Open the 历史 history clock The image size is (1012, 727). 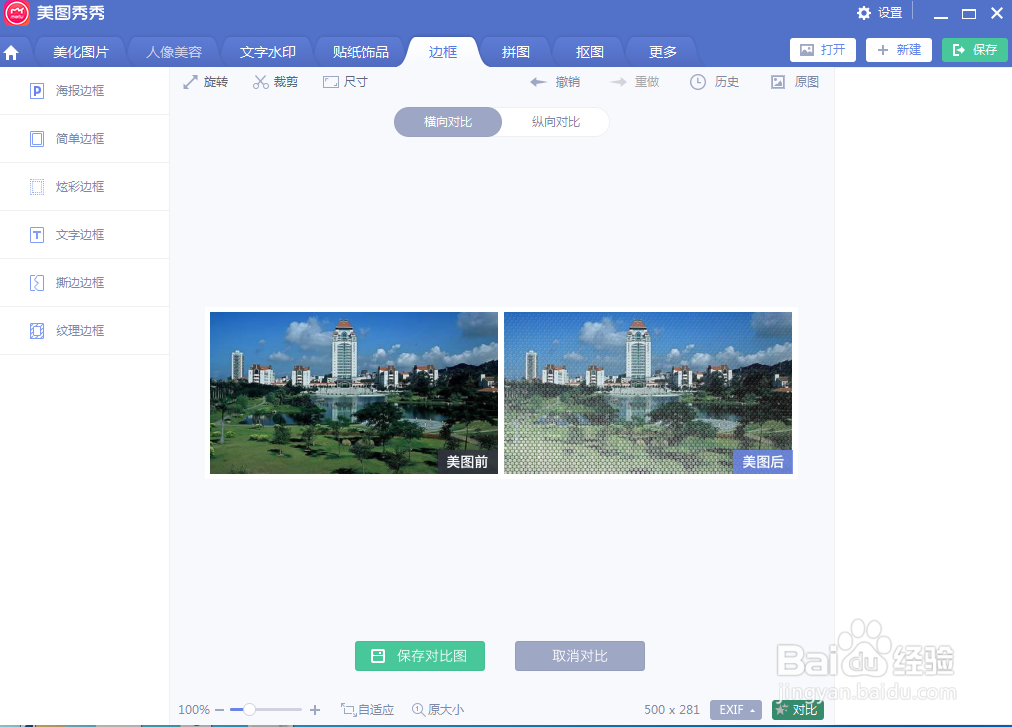pyautogui.click(x=714, y=82)
